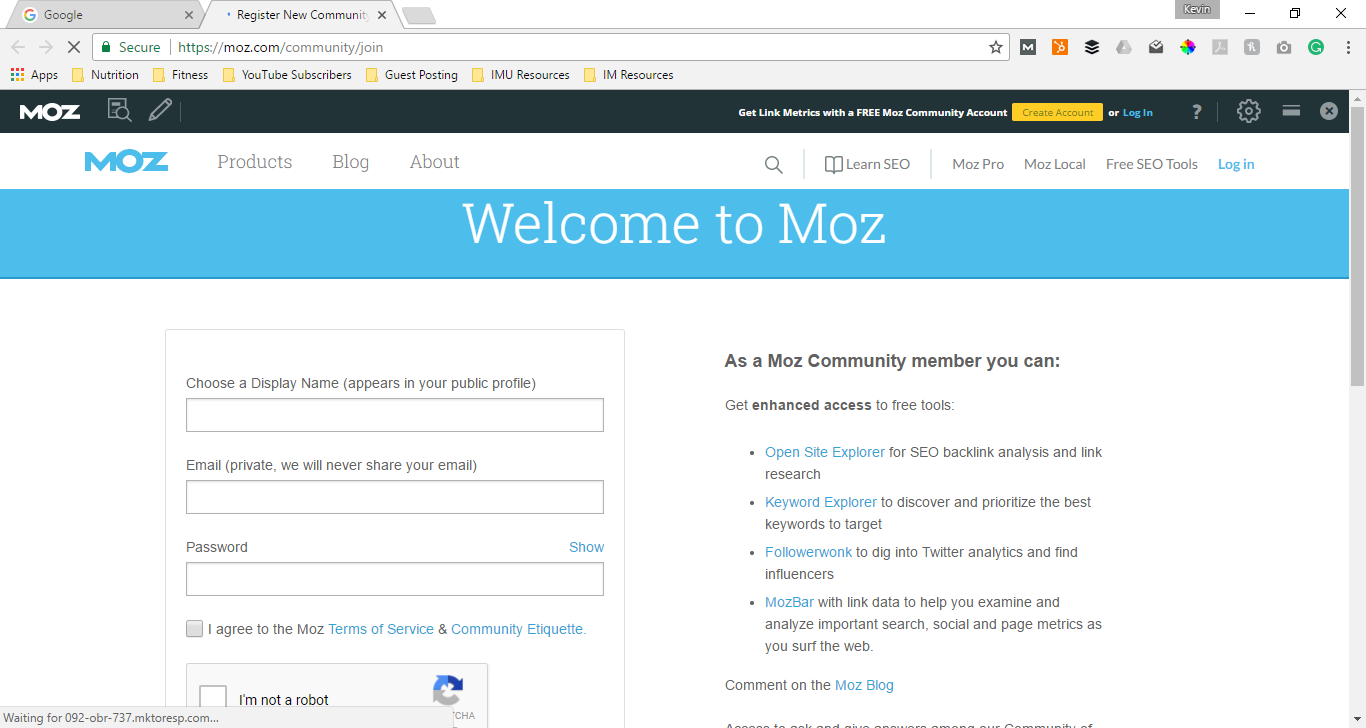Go to Moz Local
1366x728 pixels.
(1055, 164)
